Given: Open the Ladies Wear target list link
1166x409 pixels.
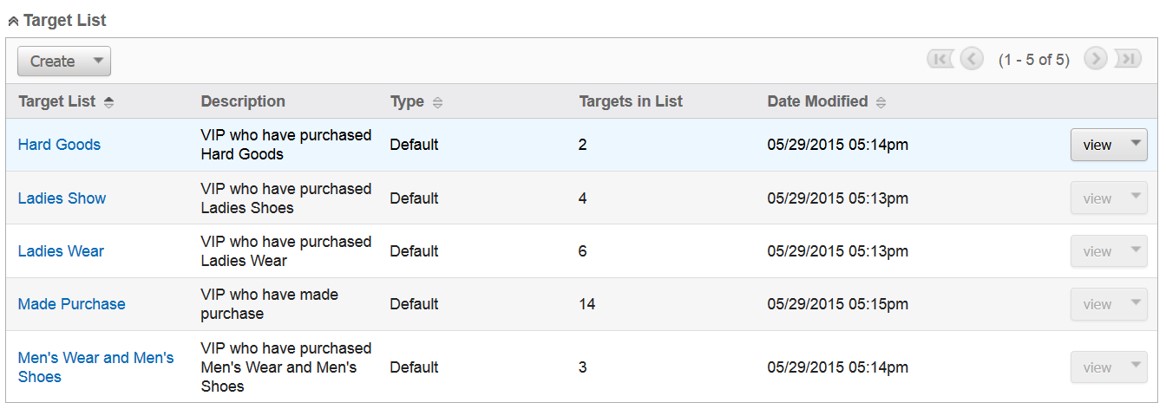Looking at the screenshot, I should click(61, 251).
